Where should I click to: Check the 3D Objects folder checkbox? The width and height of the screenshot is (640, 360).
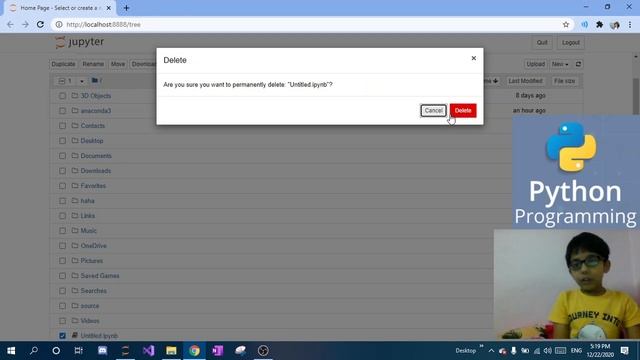click(62, 96)
